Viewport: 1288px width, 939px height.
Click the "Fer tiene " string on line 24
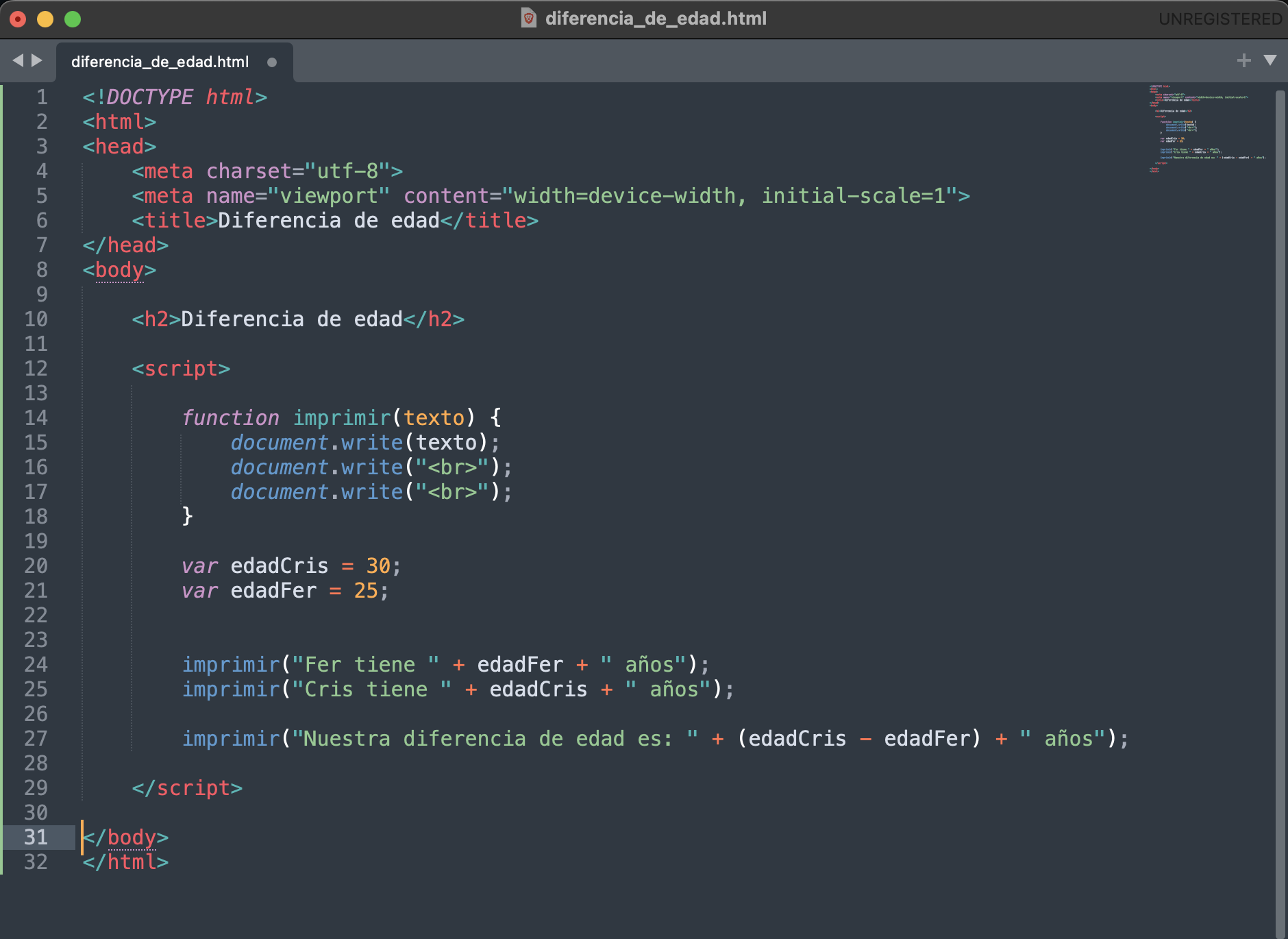[366, 664]
